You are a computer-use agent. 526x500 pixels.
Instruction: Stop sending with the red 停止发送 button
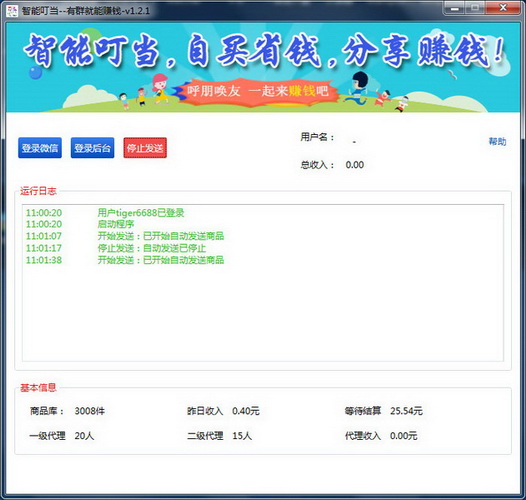(145, 148)
